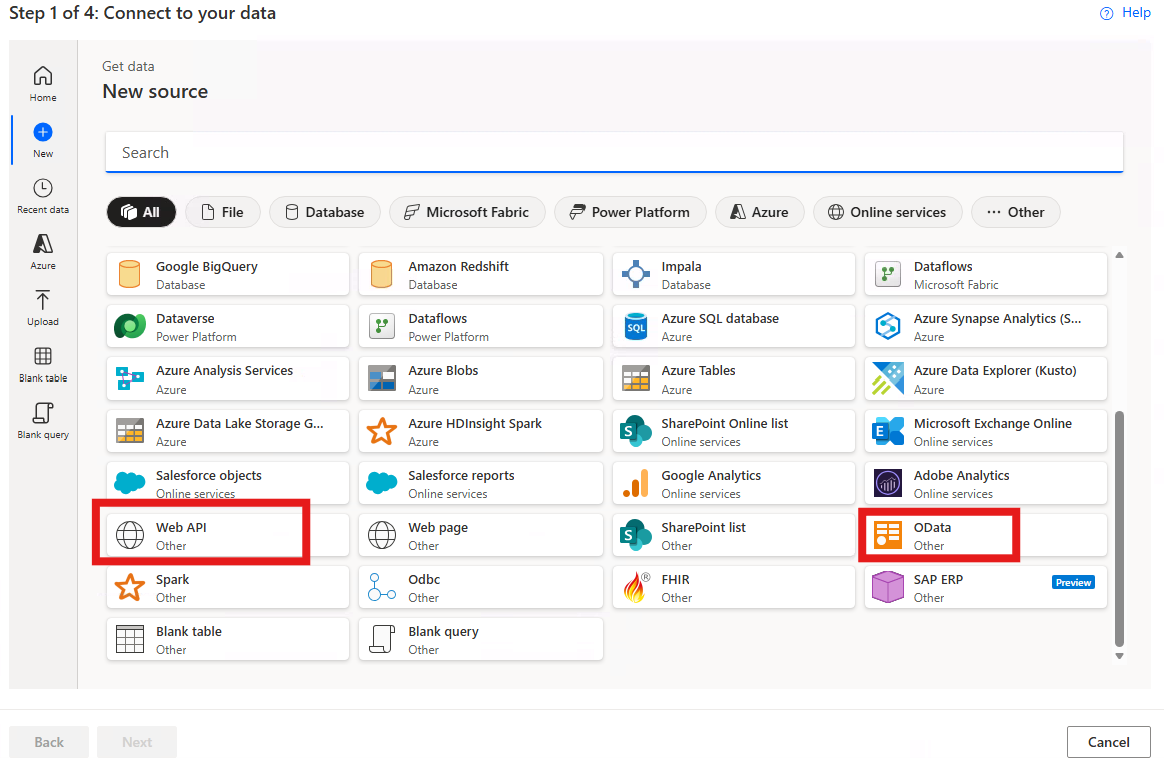Screen dimensions: 1164x758
Task: Choose the Azure Blobs icon
Action: point(382,379)
